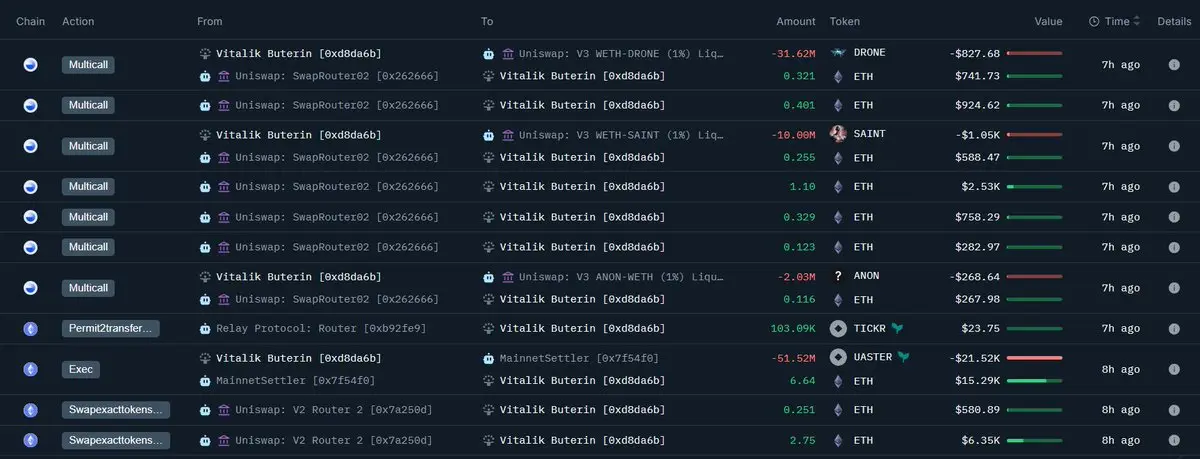The height and width of the screenshot is (459, 1200).
Task: Open Vitalik Buterin recipient link in TICKR row
Action: (582, 328)
